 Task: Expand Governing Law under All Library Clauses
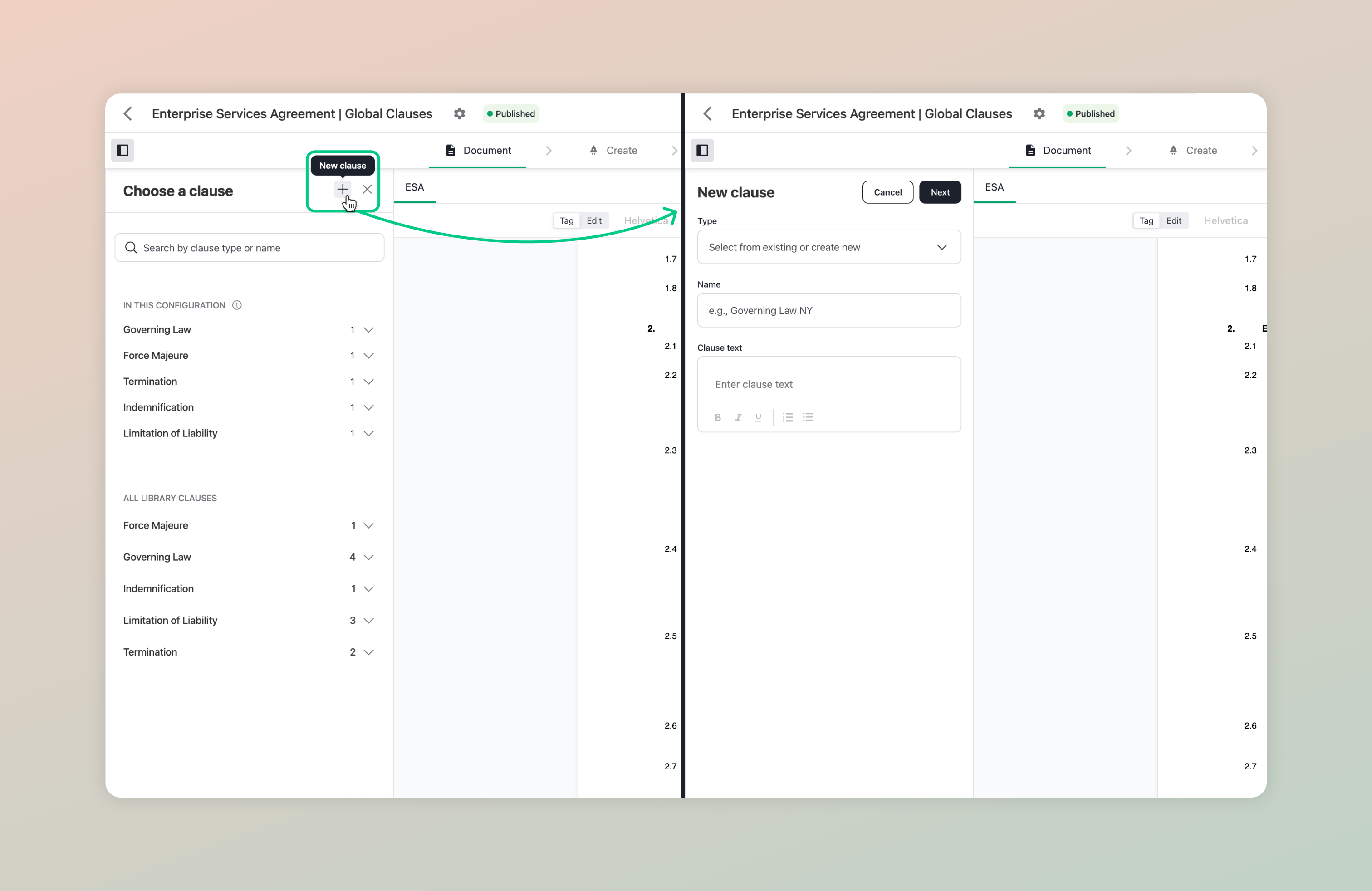(x=369, y=557)
